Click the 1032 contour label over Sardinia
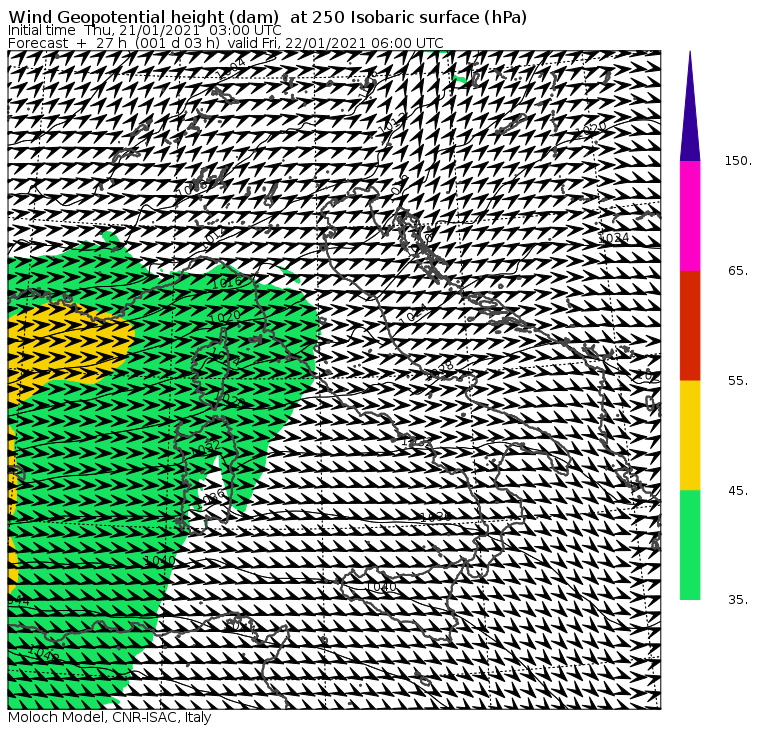 [206, 447]
